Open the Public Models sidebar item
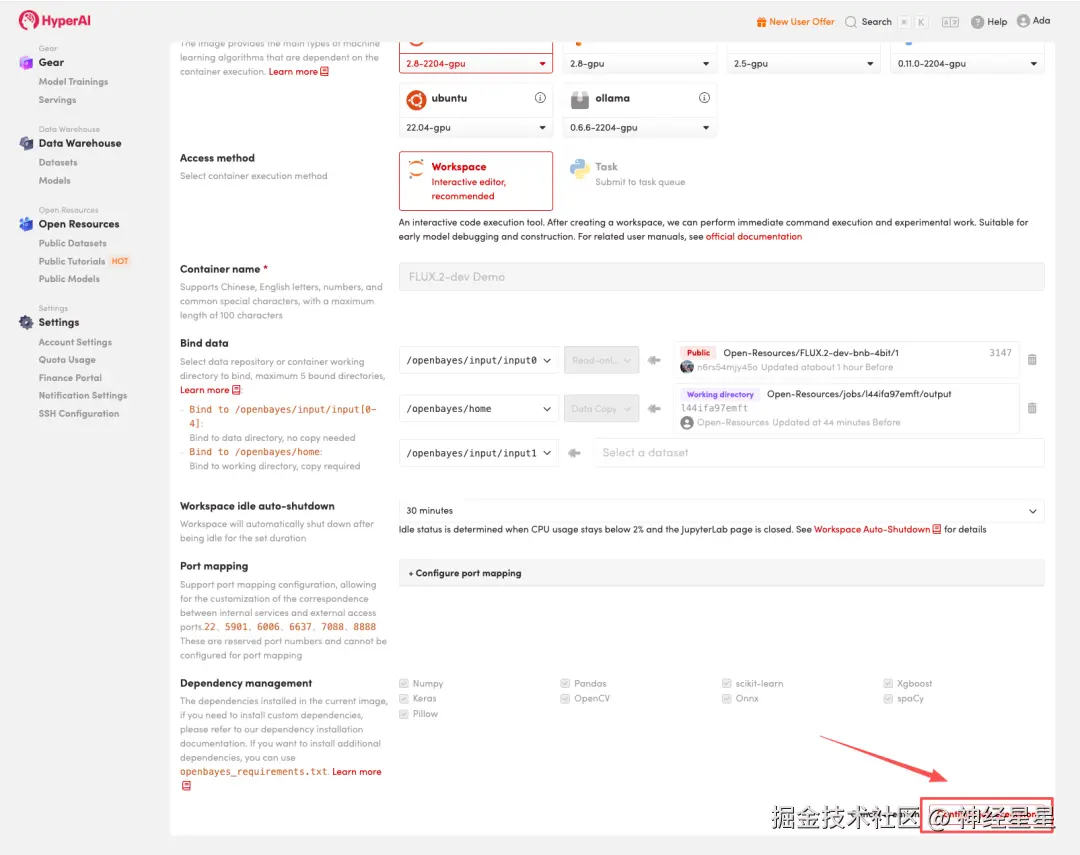This screenshot has width=1080, height=855. click(x=69, y=279)
